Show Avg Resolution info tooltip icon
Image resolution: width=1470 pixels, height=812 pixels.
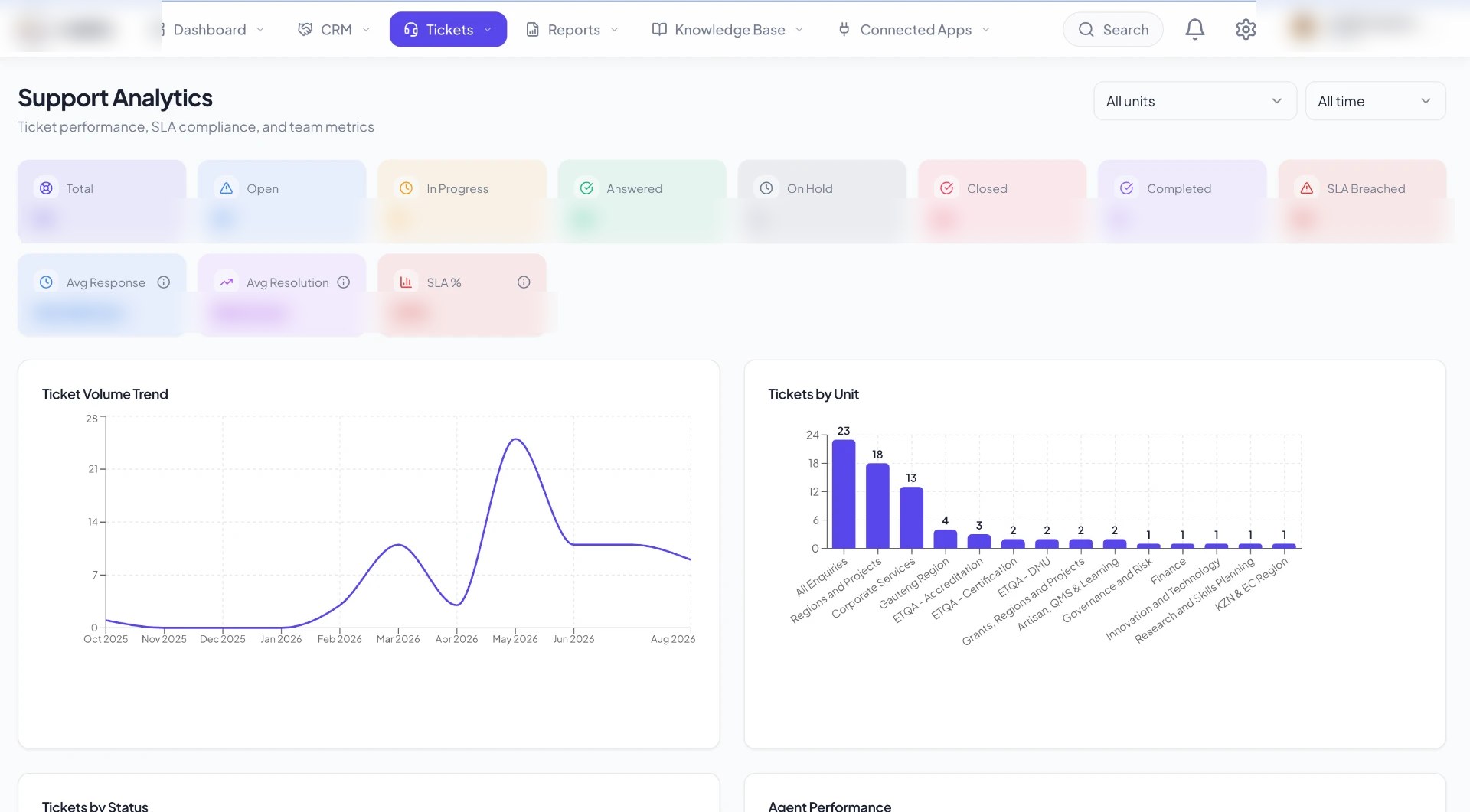pyautogui.click(x=344, y=282)
